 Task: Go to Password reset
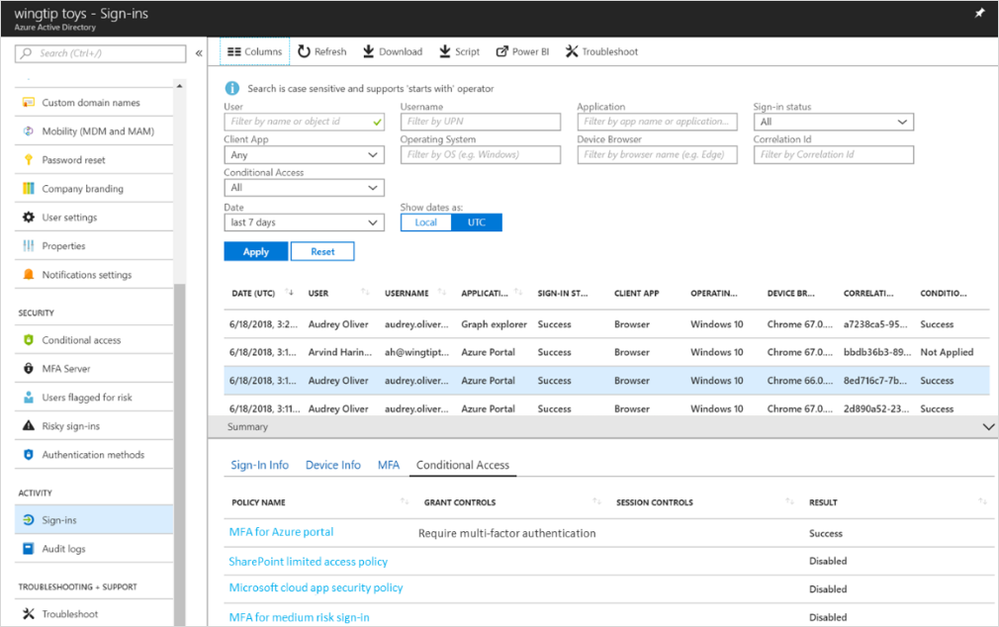pos(94,160)
